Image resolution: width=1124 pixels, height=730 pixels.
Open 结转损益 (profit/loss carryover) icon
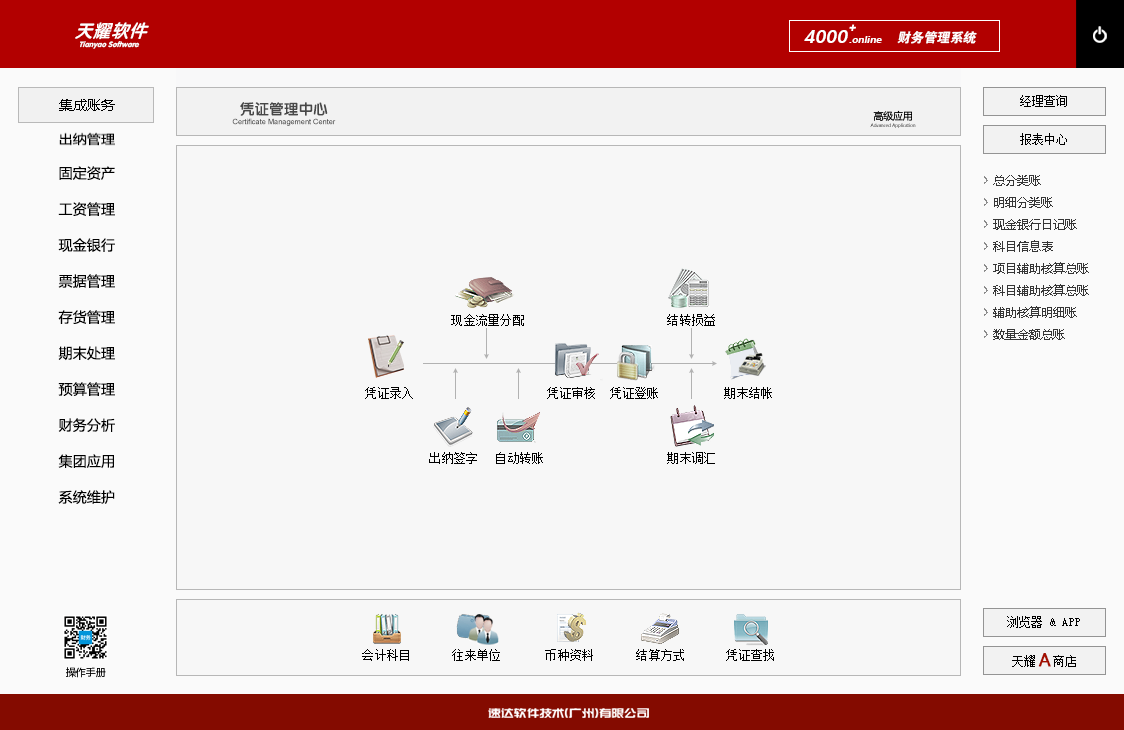click(x=690, y=290)
